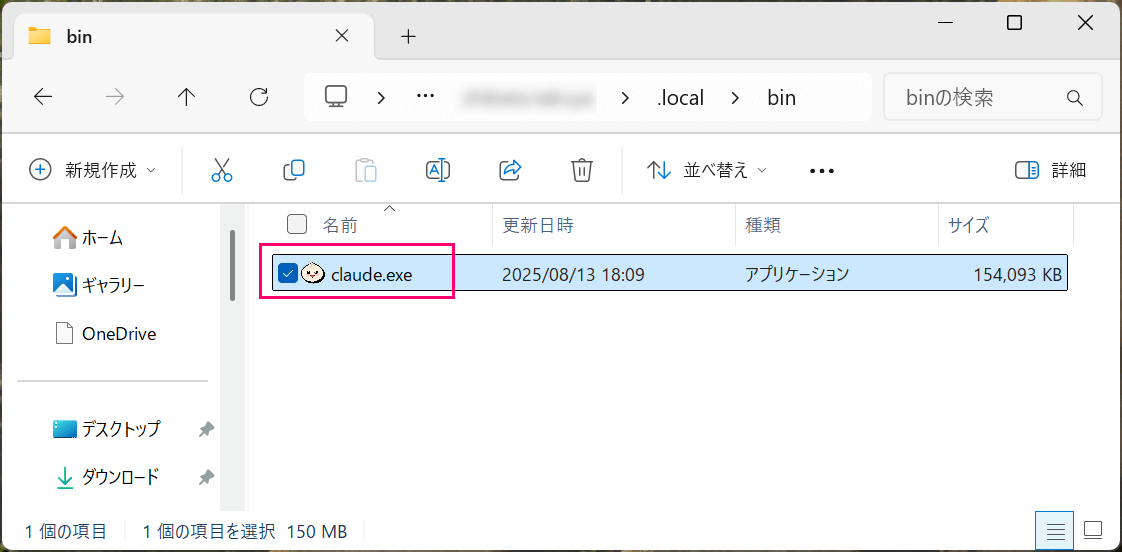Image resolution: width=1122 pixels, height=552 pixels.
Task: Open ギャラリー in the navigation pane
Action: (99, 286)
